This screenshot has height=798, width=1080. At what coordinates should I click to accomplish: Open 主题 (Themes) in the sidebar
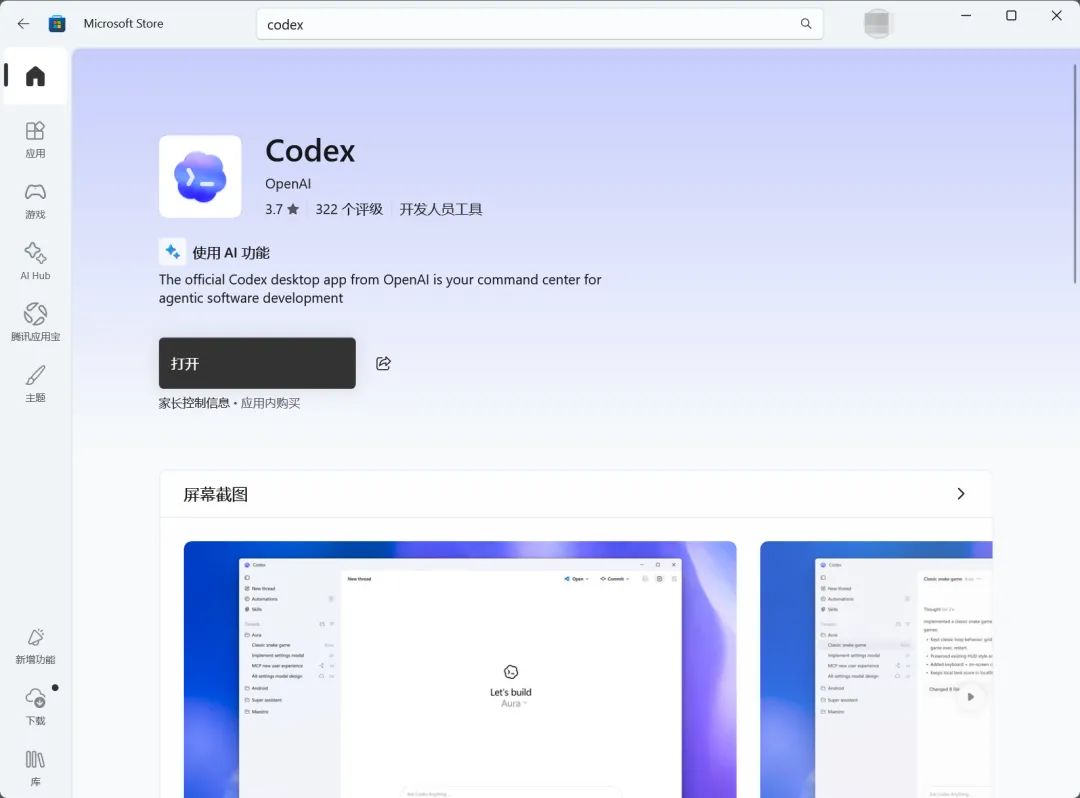[x=35, y=384]
